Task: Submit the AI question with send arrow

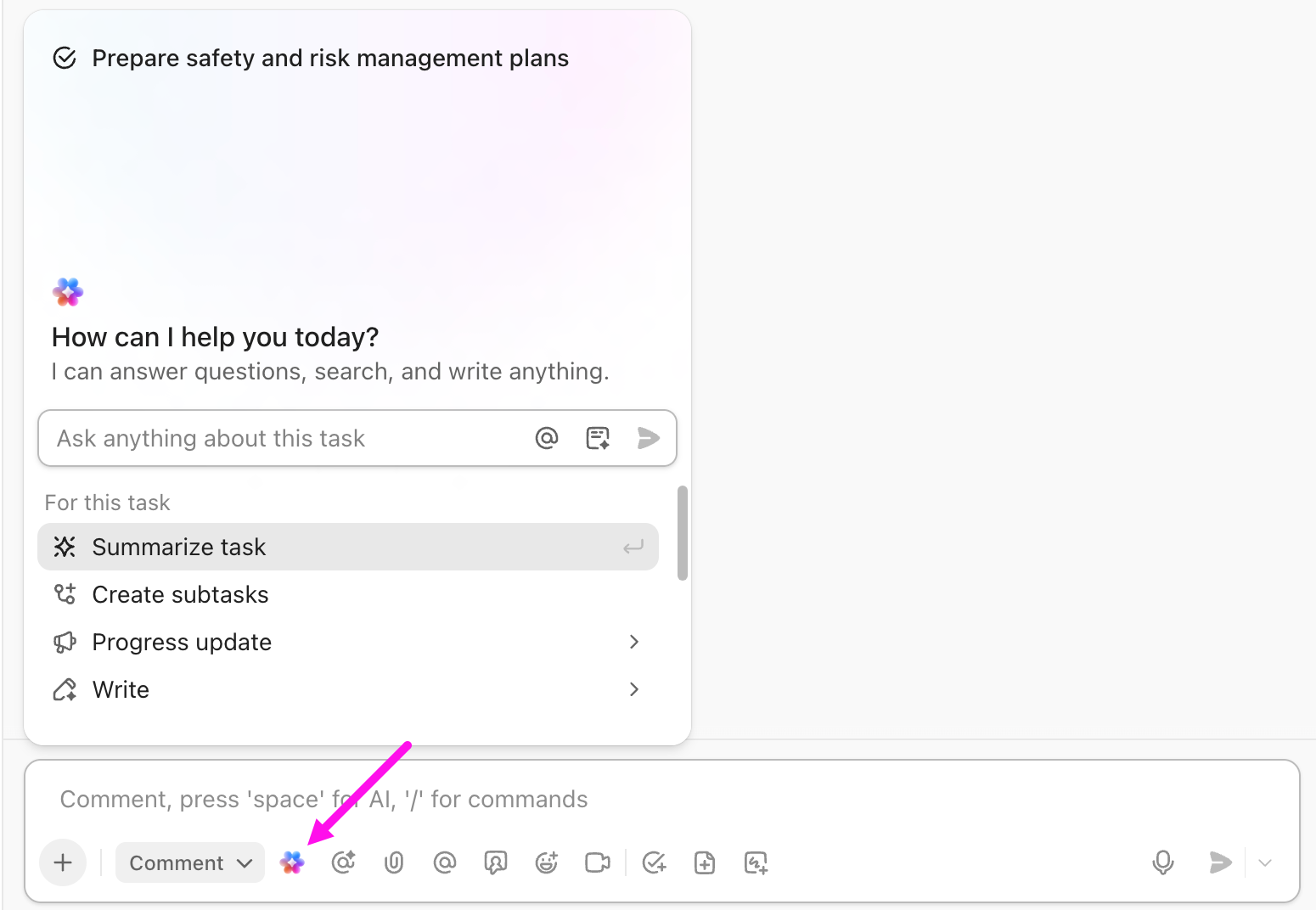Action: (649, 438)
